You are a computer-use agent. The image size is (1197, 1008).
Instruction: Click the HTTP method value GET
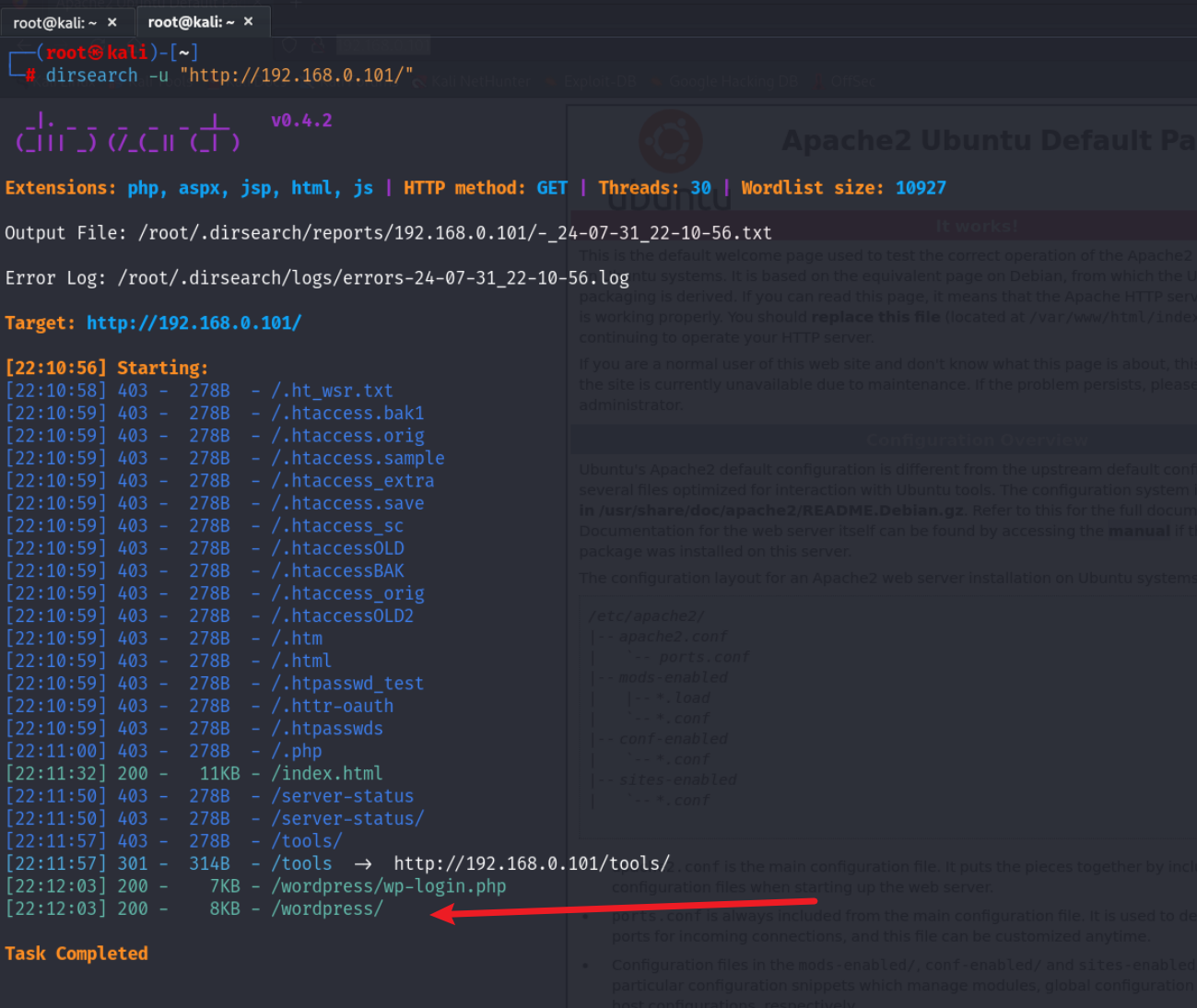pos(552,188)
